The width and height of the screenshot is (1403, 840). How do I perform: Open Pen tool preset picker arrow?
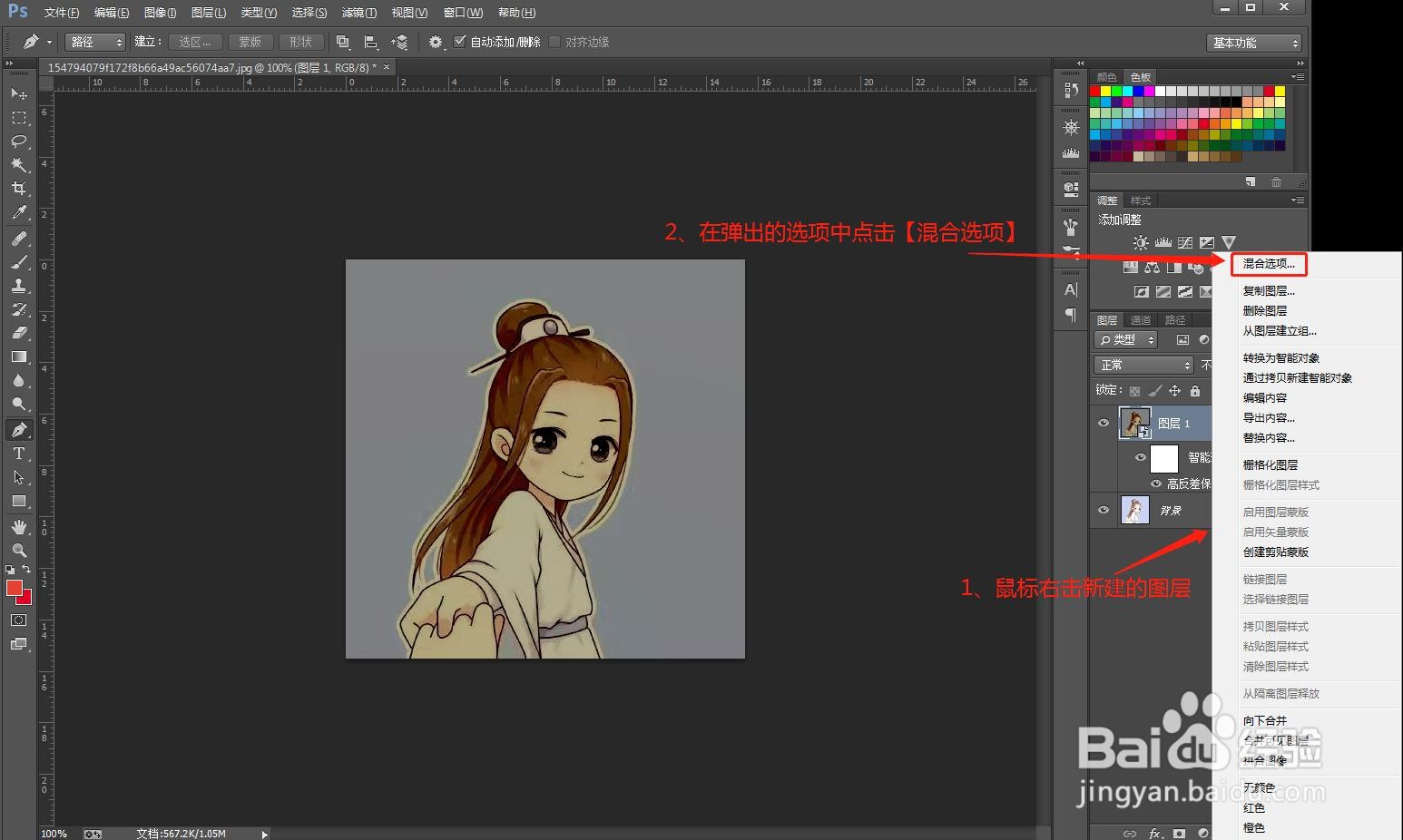(x=49, y=42)
